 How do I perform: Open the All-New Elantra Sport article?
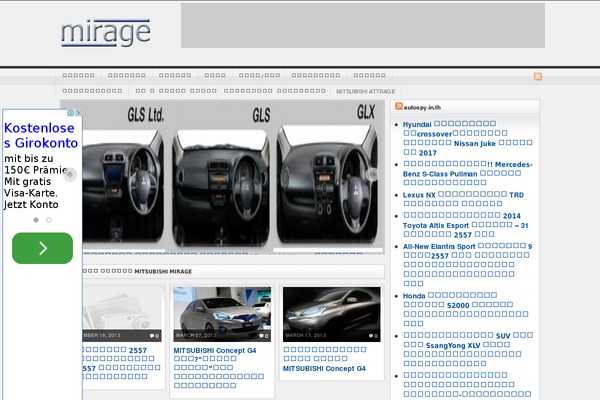coord(468,264)
